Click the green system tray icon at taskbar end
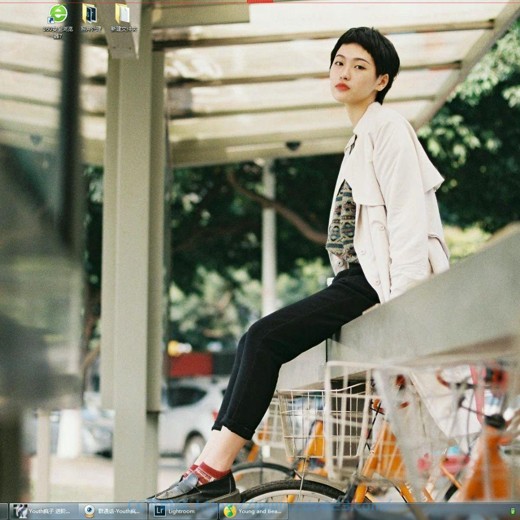Screen dimensions: 520x520 (512, 511)
